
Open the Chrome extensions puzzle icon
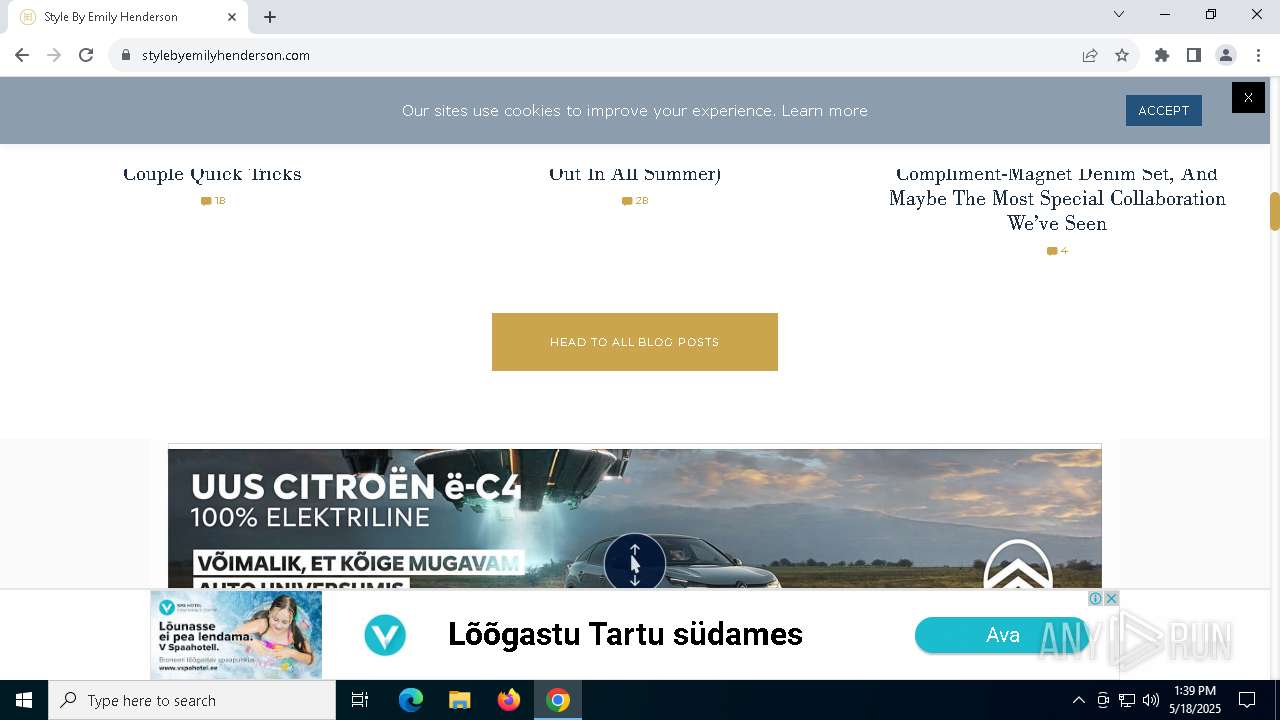click(x=1162, y=55)
